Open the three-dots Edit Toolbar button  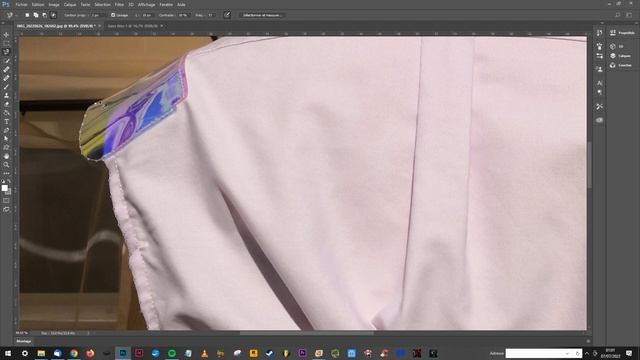pyautogui.click(x=6, y=173)
